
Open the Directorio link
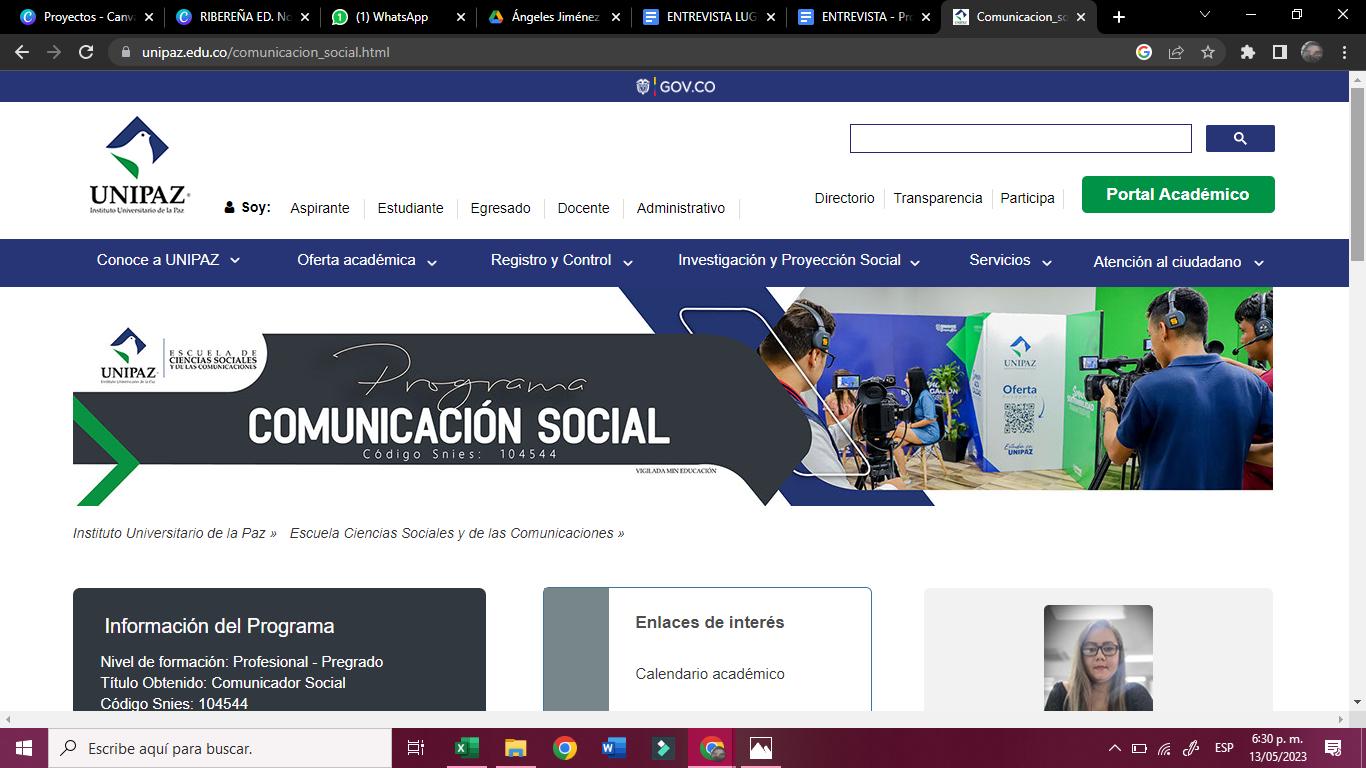845,198
